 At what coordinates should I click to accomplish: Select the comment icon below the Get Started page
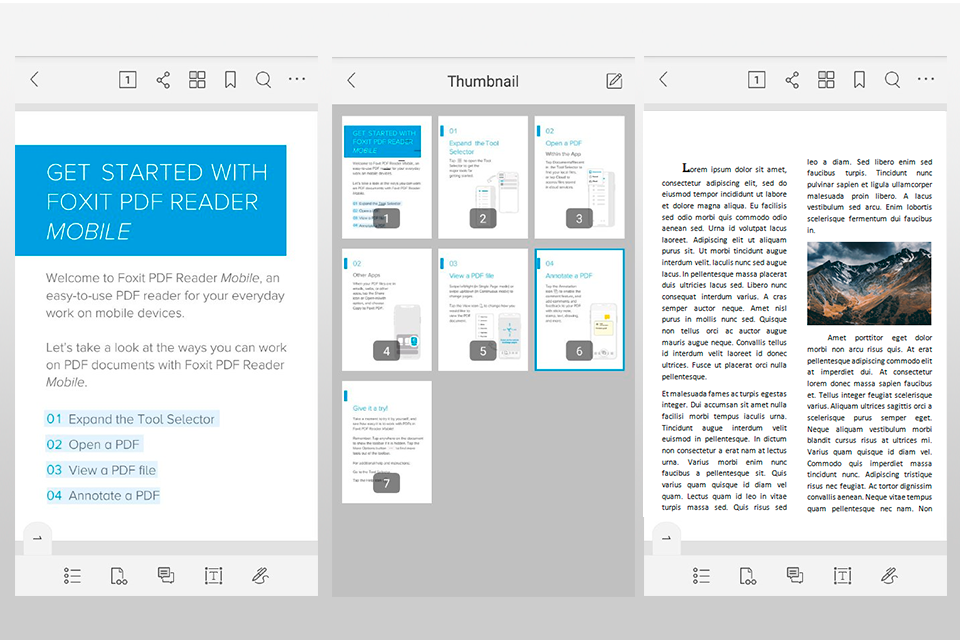point(166,575)
